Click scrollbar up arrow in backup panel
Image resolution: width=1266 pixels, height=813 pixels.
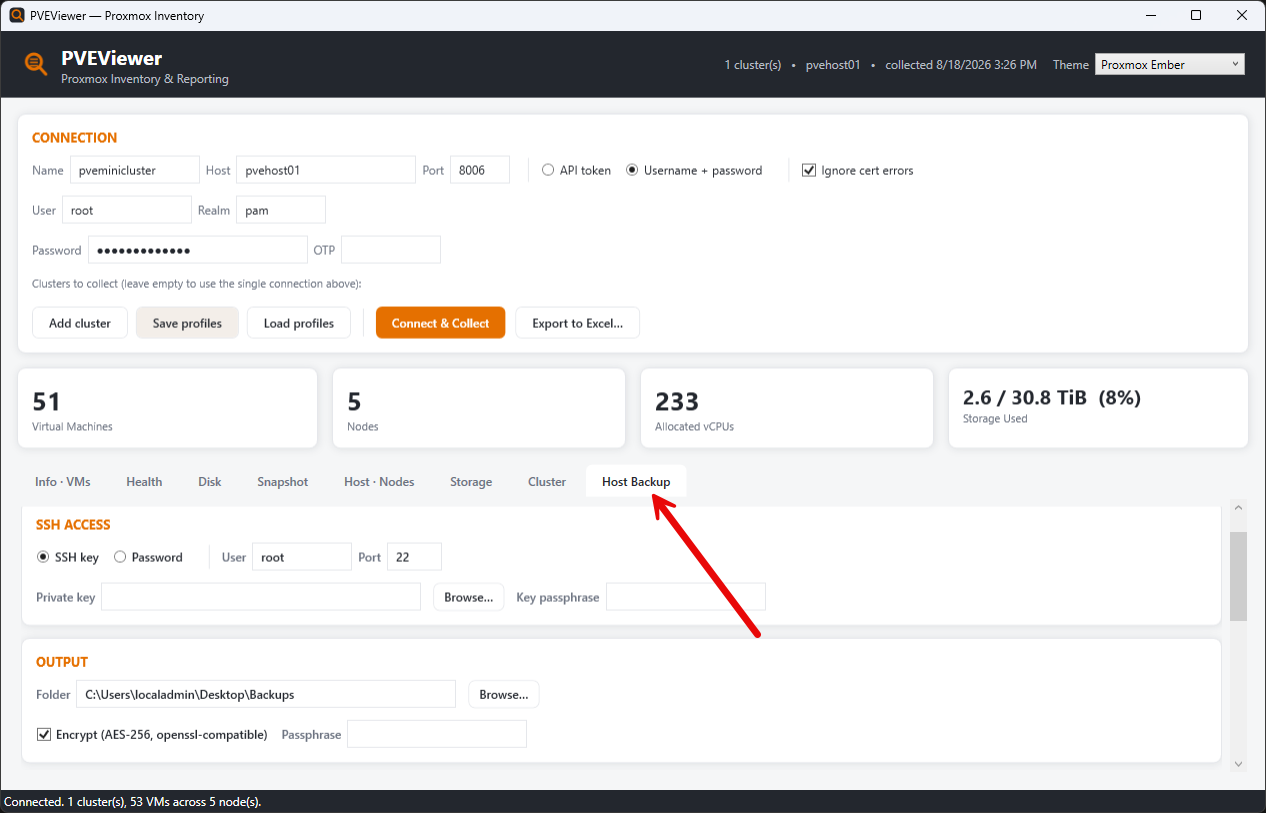tap(1238, 509)
